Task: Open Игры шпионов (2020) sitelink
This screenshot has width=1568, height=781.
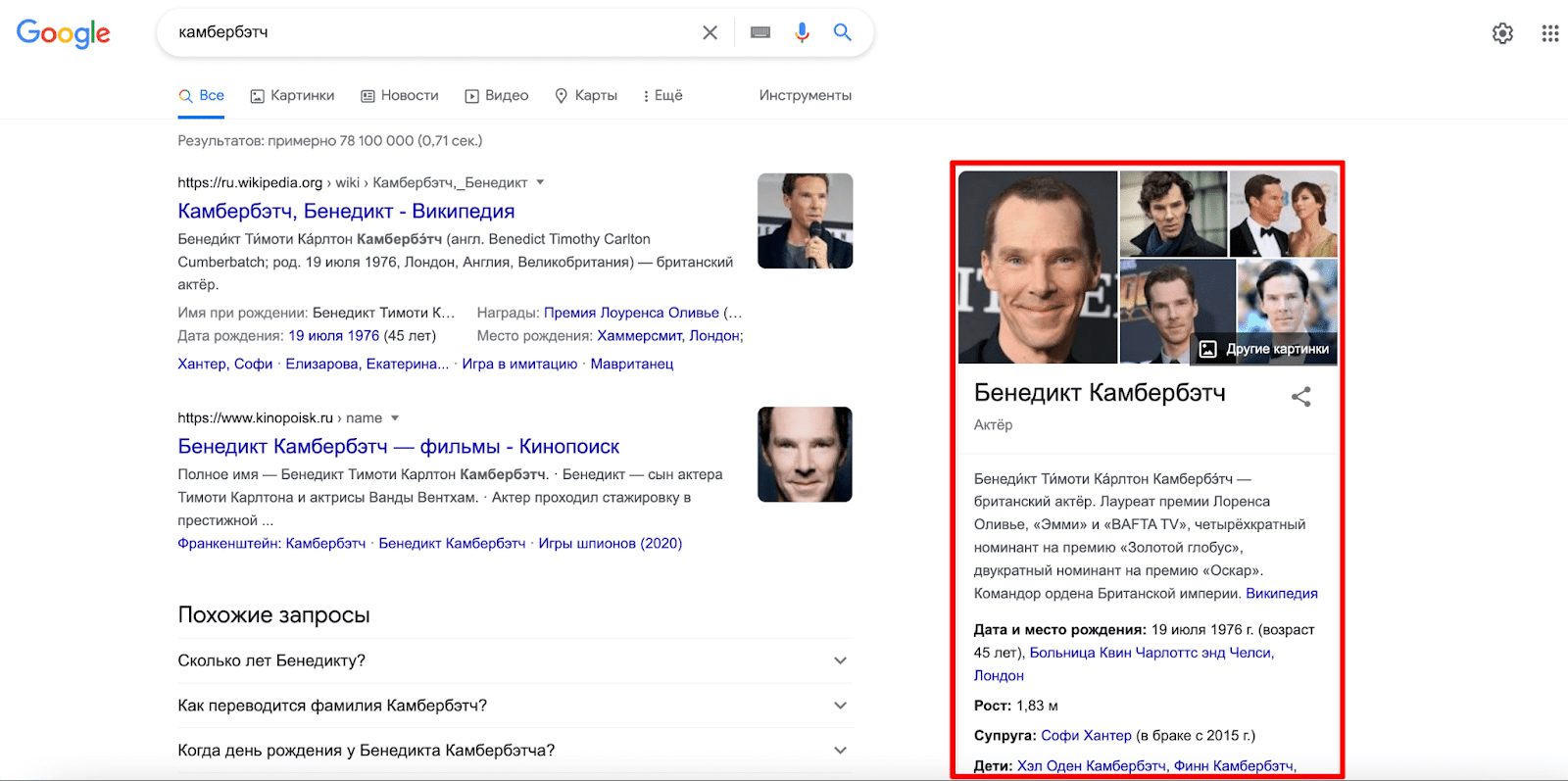Action: 611,543
